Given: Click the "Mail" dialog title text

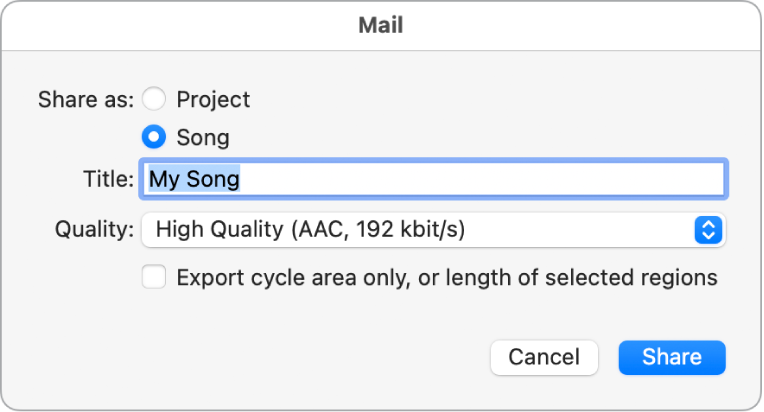Looking at the screenshot, I should pos(381,25).
